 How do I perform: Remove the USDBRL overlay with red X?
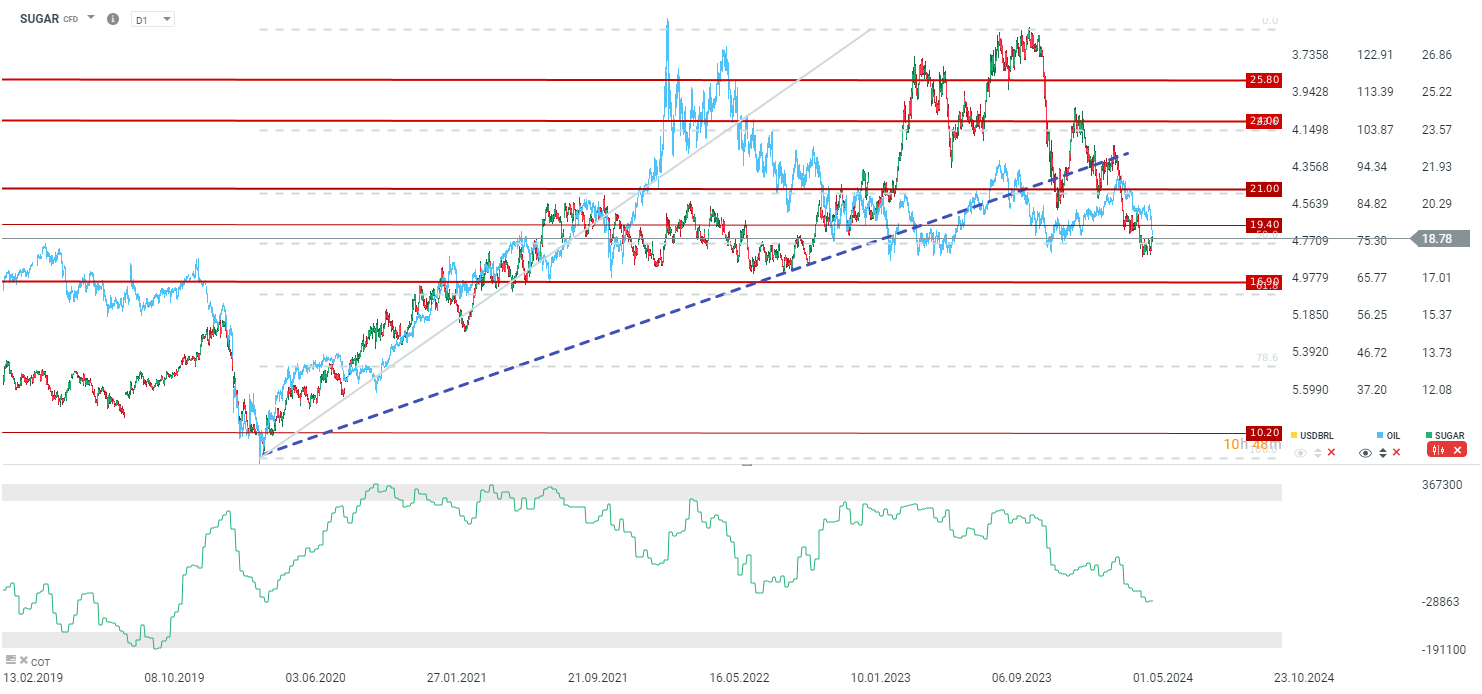1331,452
